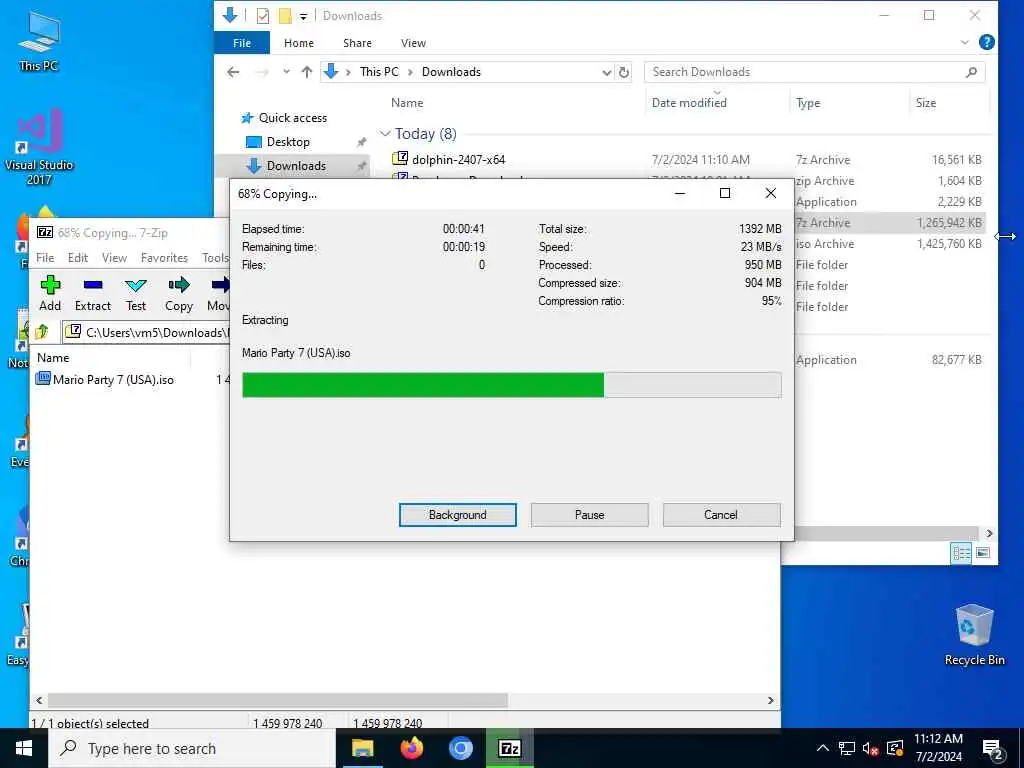Image resolution: width=1024 pixels, height=768 pixels.
Task: Refresh the Downloads folder view
Action: click(x=624, y=72)
